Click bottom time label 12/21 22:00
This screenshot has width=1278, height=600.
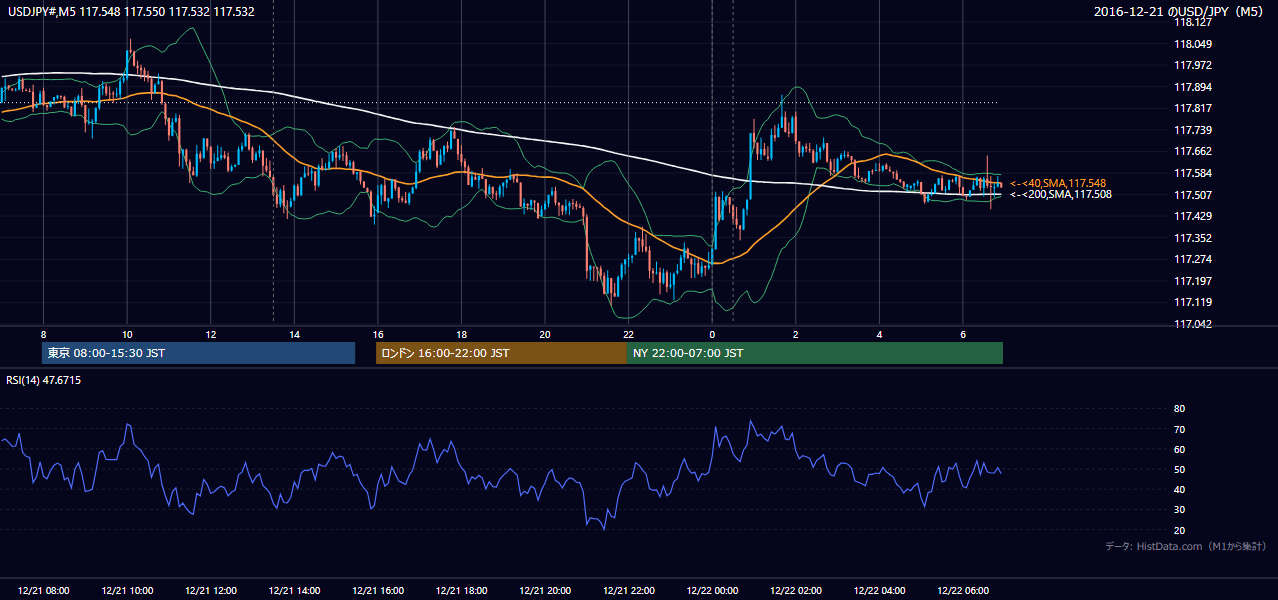click(x=628, y=591)
